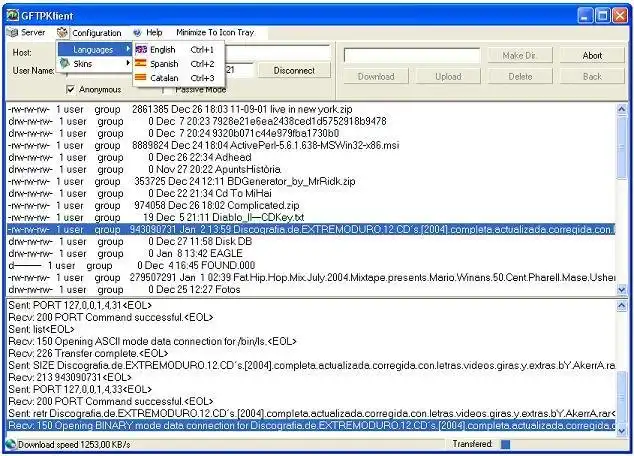Click the Download button
Viewport: 634px width, 456px height.
[x=376, y=76]
